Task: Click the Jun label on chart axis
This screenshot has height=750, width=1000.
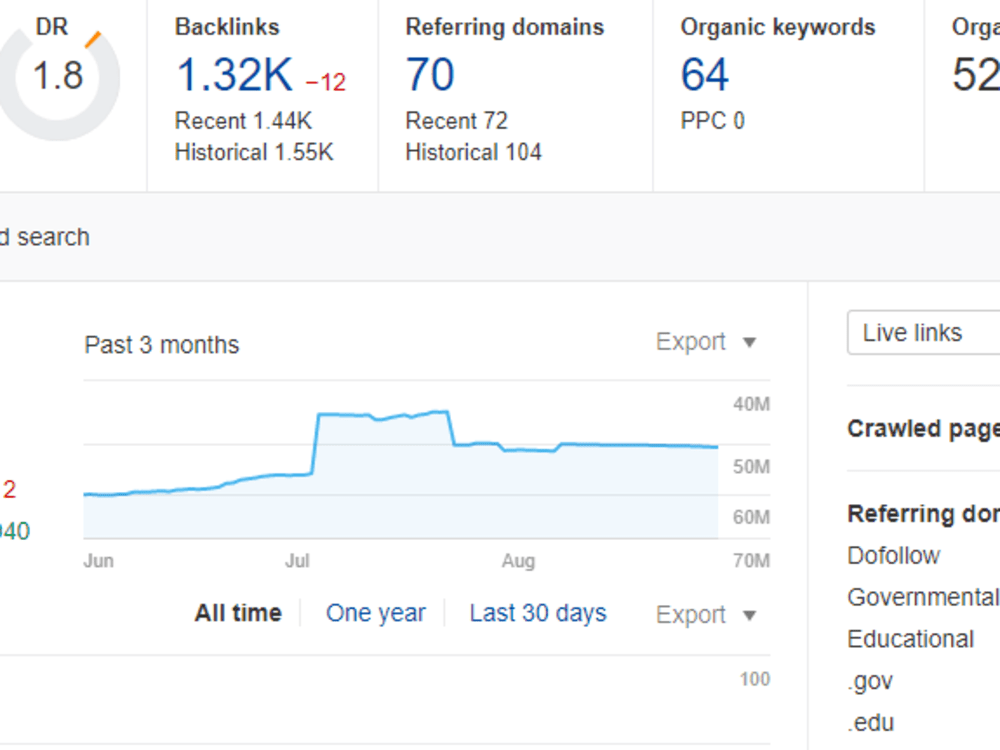Action: point(99,561)
